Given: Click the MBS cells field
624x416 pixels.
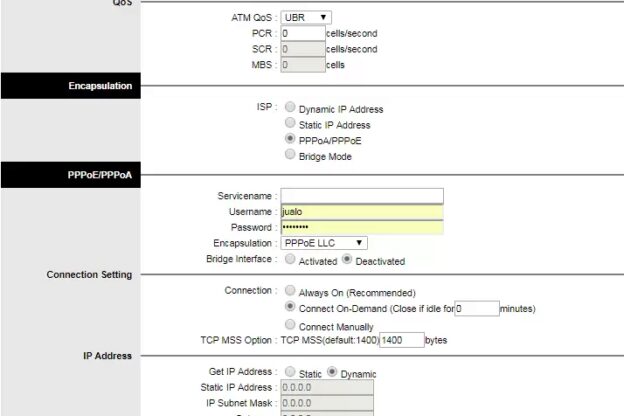Looking at the screenshot, I should coord(303,65).
